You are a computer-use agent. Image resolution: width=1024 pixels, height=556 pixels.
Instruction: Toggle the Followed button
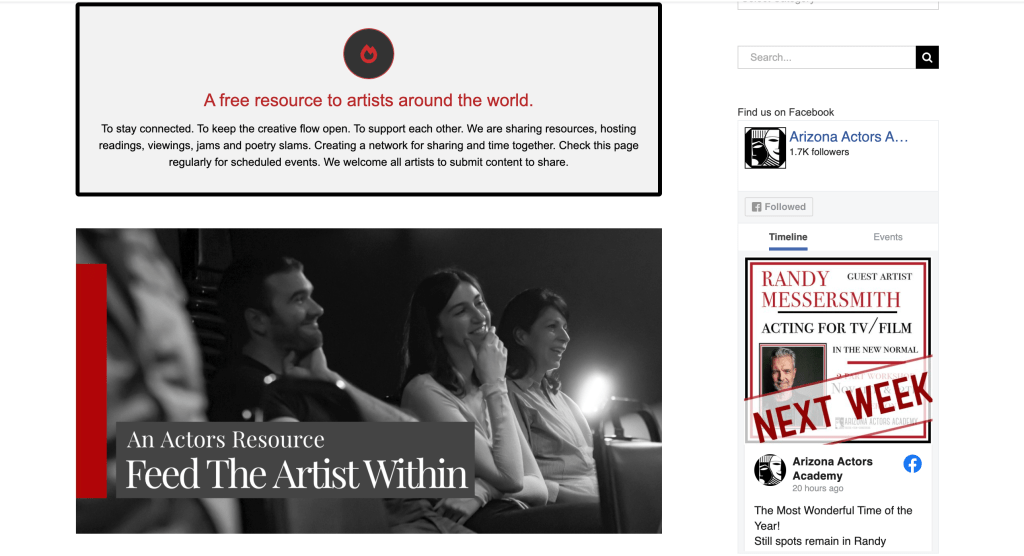[x=778, y=207]
